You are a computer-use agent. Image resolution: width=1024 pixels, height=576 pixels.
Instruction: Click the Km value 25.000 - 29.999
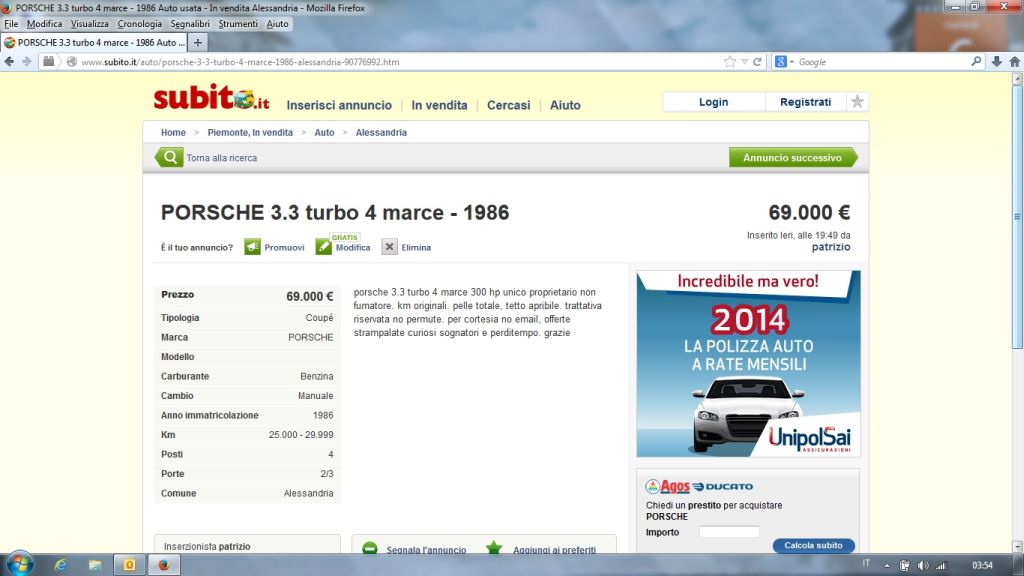[x=301, y=435]
